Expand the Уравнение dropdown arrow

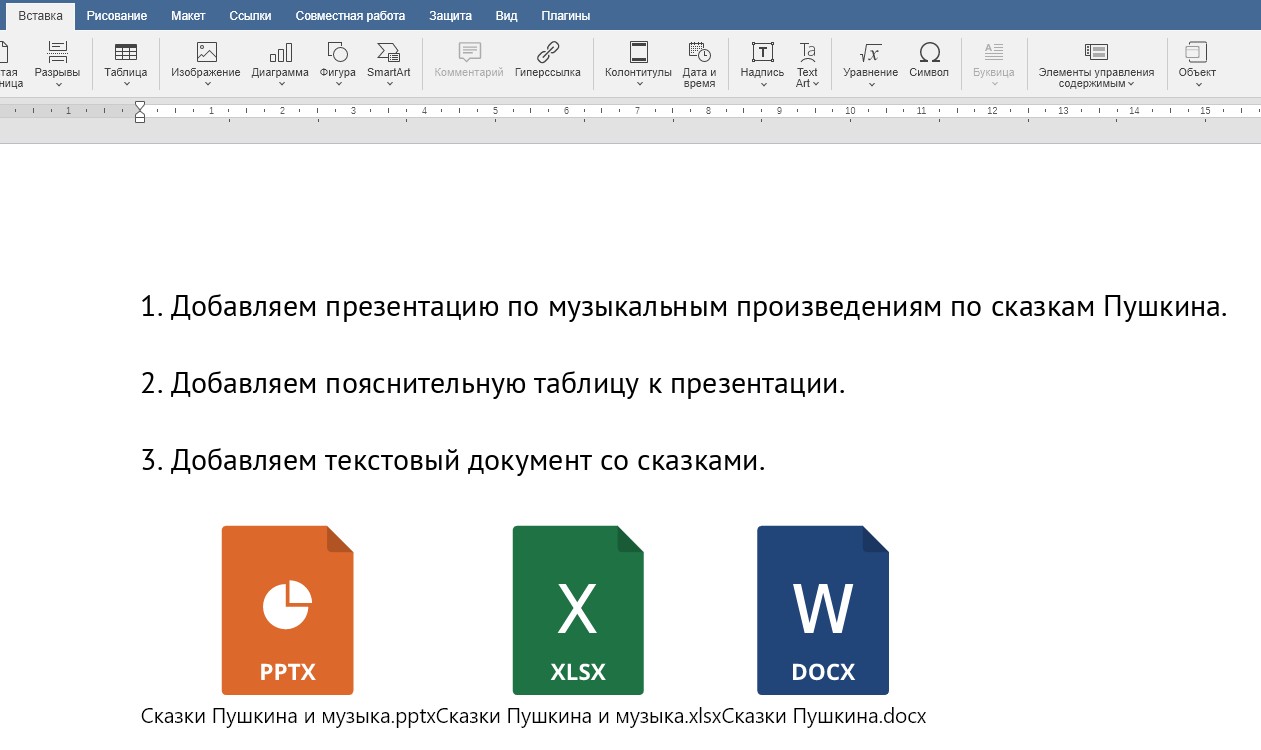pos(870,84)
